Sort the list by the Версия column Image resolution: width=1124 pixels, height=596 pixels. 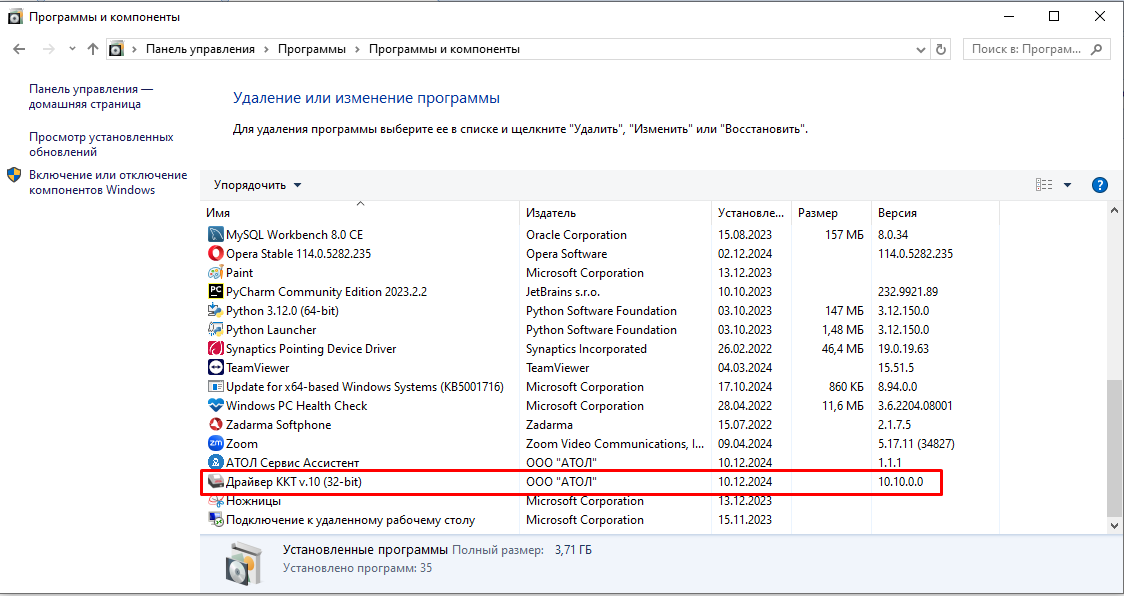897,213
